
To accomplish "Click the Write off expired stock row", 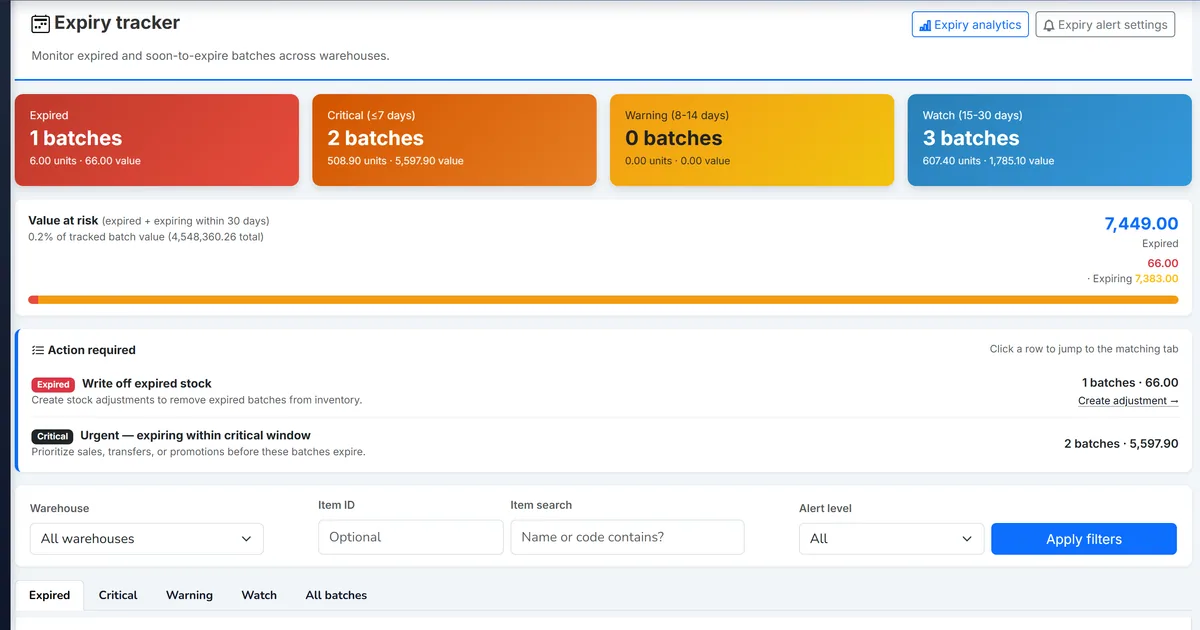I will (x=605, y=391).
